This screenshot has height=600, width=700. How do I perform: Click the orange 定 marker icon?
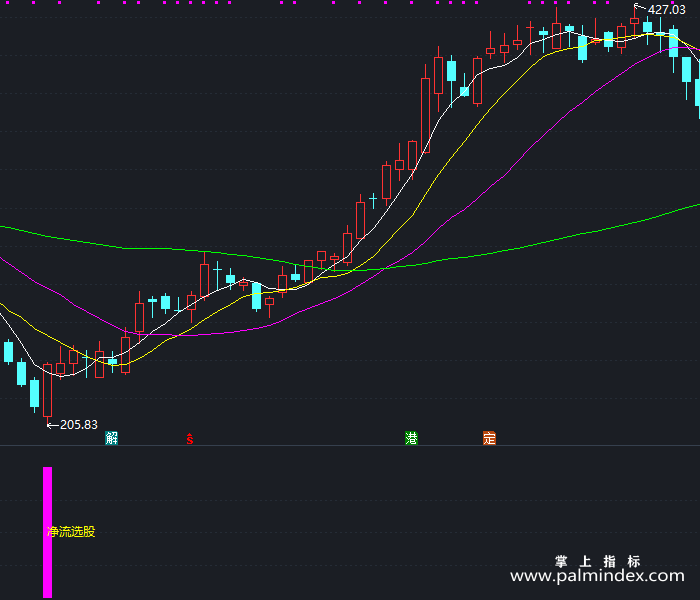(x=489, y=438)
